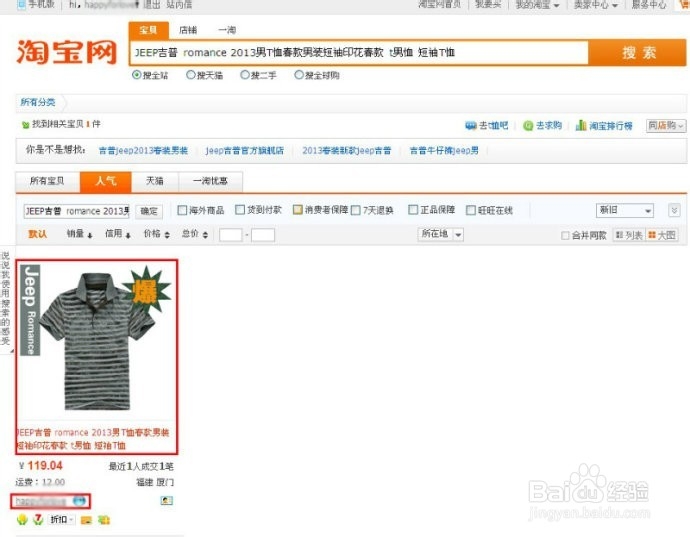Check the 货到付款 checkbox

click(240, 210)
